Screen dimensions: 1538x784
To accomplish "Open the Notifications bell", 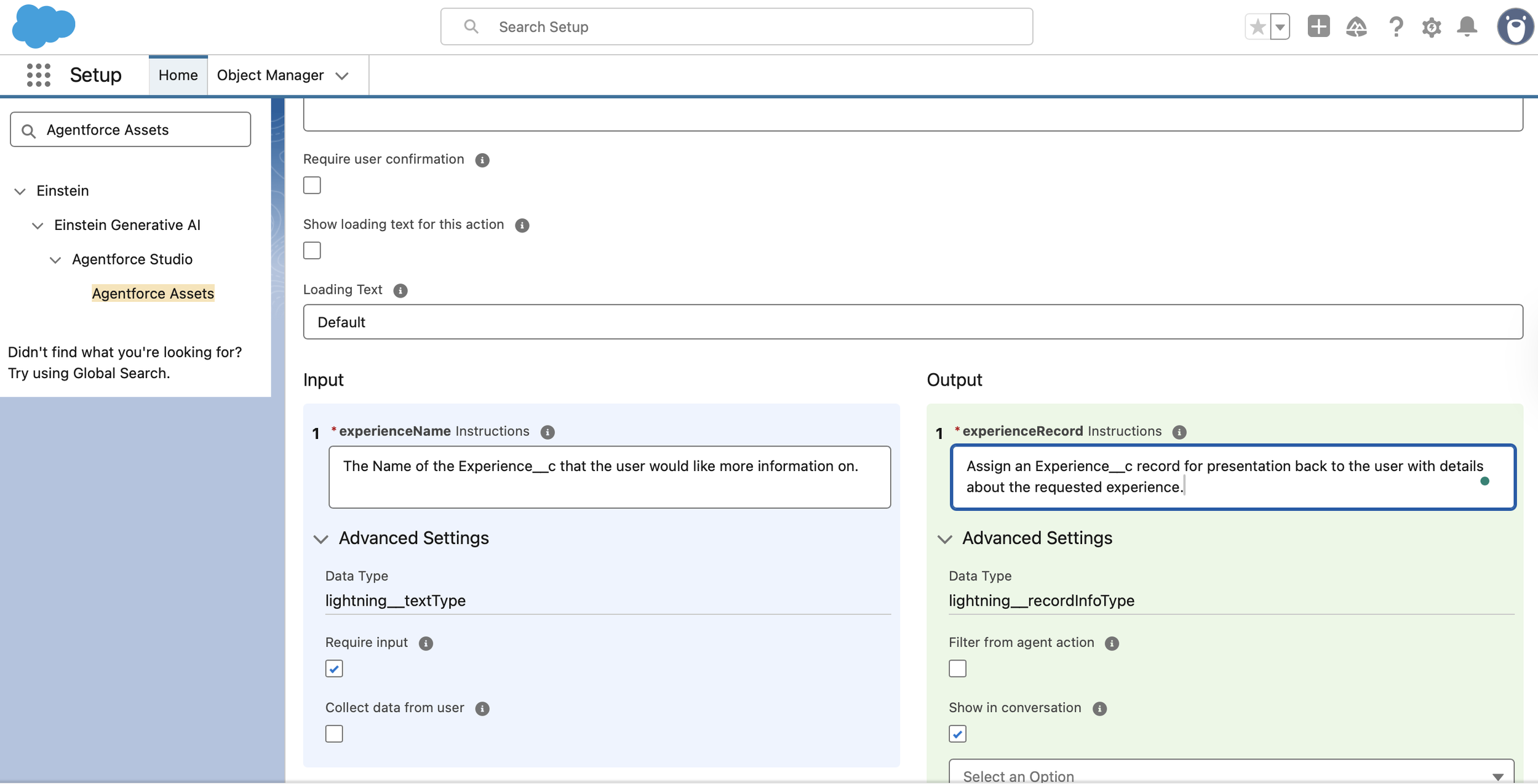I will [x=1467, y=26].
